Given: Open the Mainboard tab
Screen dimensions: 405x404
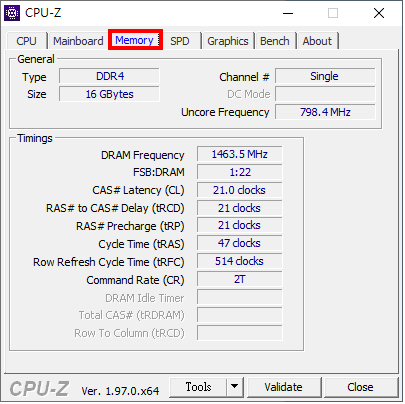Looking at the screenshot, I should (x=78, y=41).
